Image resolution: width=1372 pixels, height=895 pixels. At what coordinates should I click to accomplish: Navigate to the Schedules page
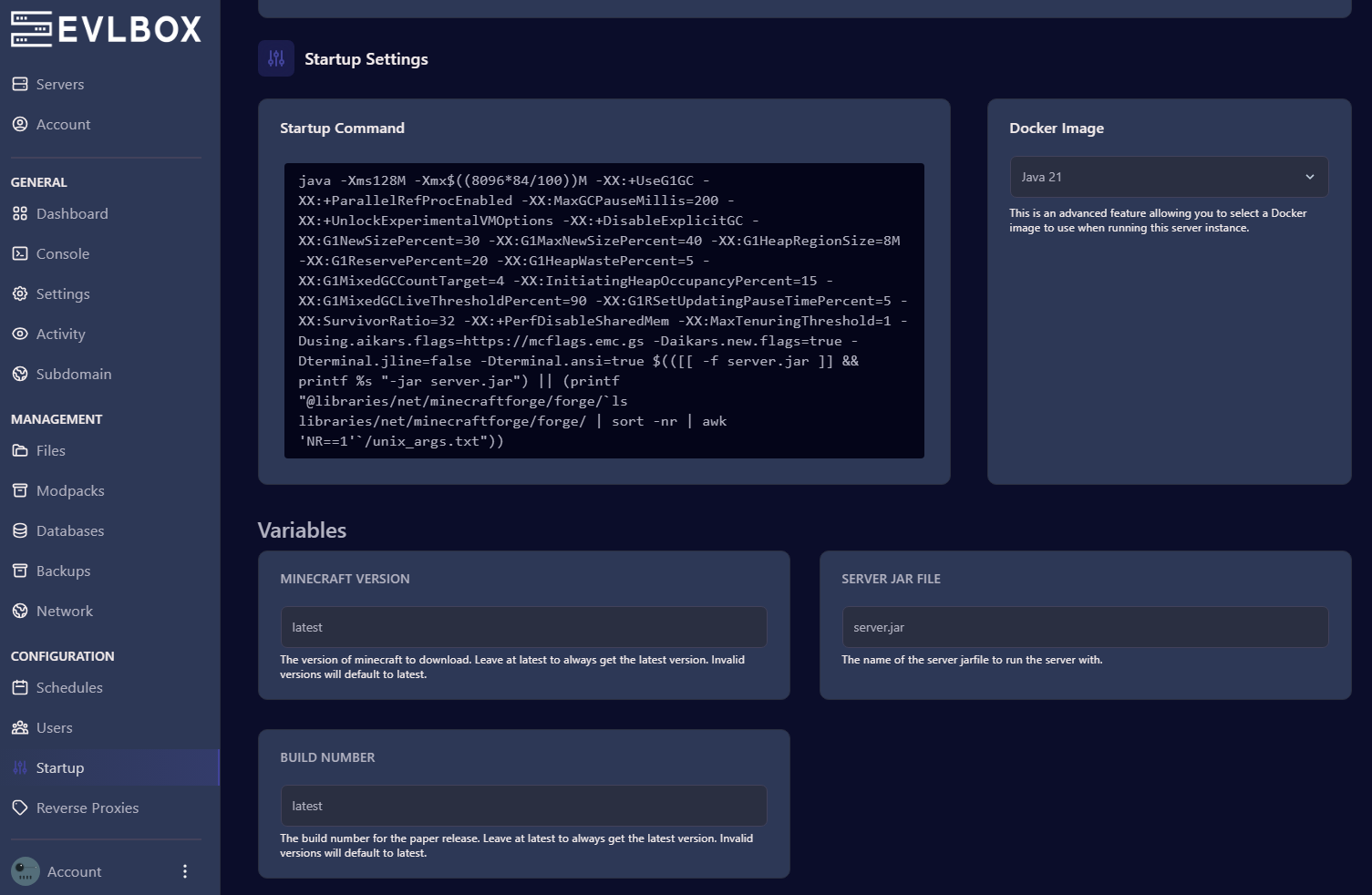click(x=69, y=687)
